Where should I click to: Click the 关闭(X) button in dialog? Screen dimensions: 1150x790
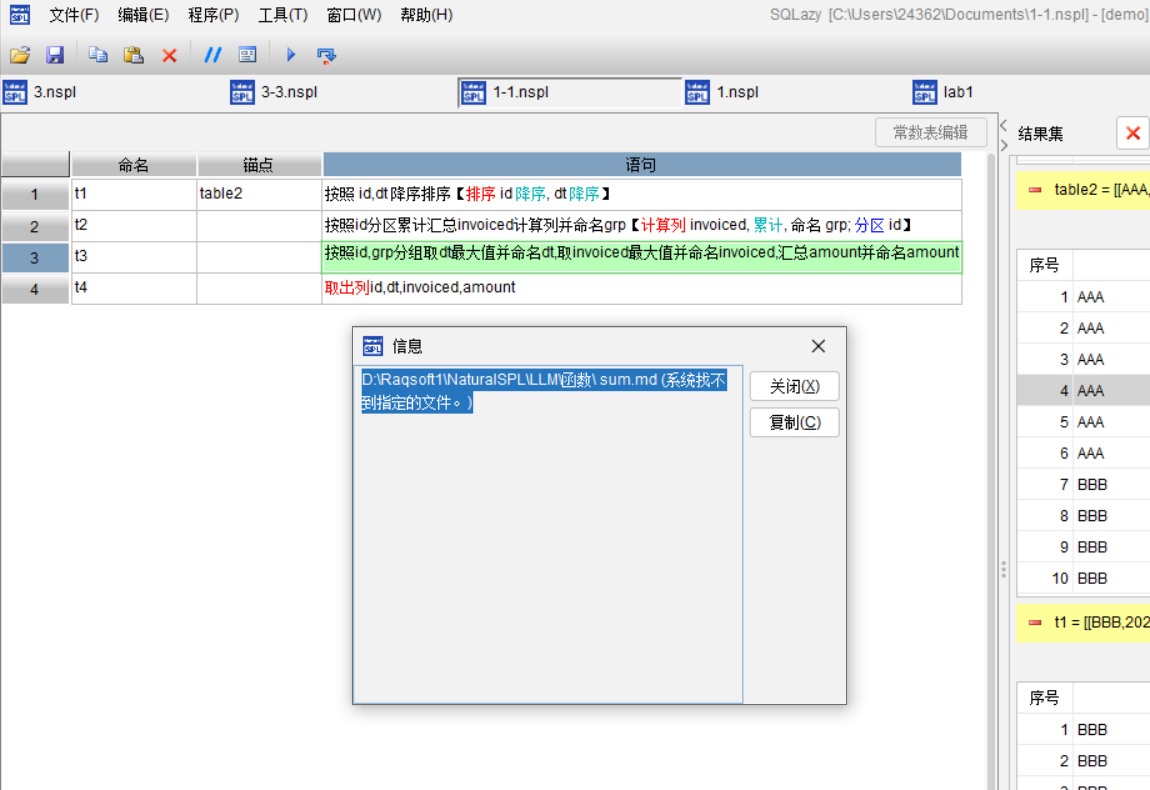click(x=794, y=387)
